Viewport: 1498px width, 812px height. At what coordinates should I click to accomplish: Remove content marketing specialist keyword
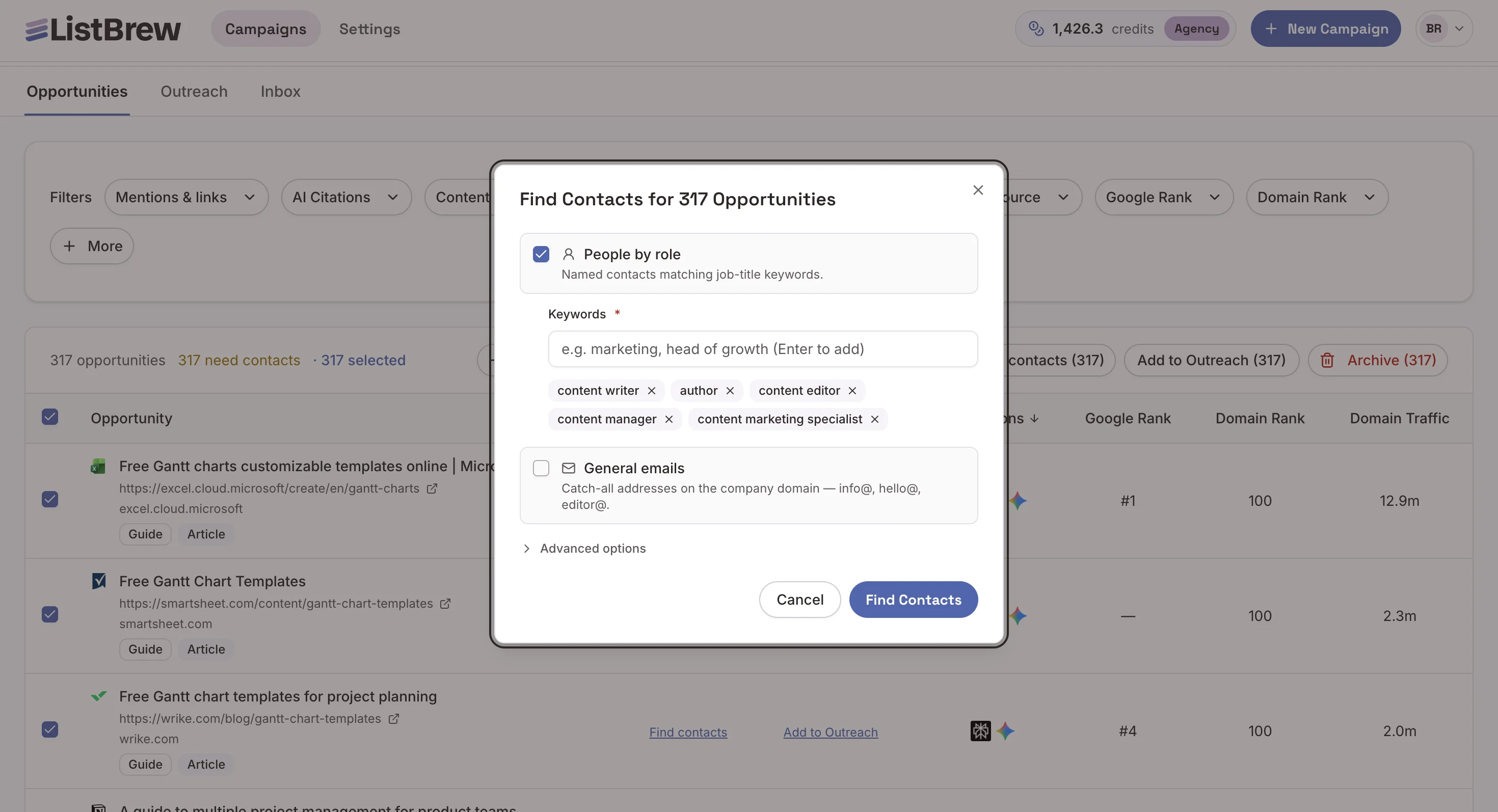(875, 419)
